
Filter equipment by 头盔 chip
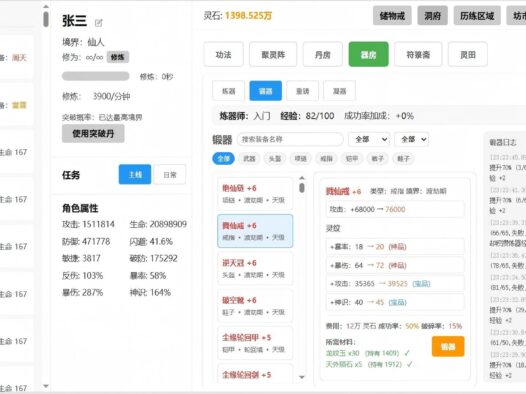275,158
